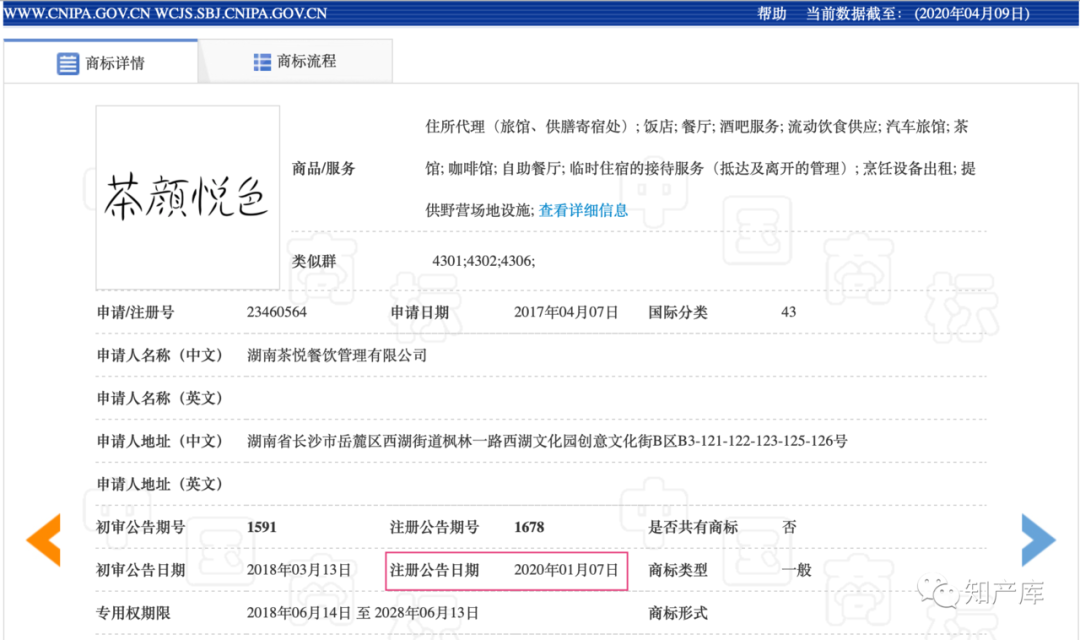Click goods/services text starting 住所代理
The image size is (1080, 640).
click(x=700, y=168)
